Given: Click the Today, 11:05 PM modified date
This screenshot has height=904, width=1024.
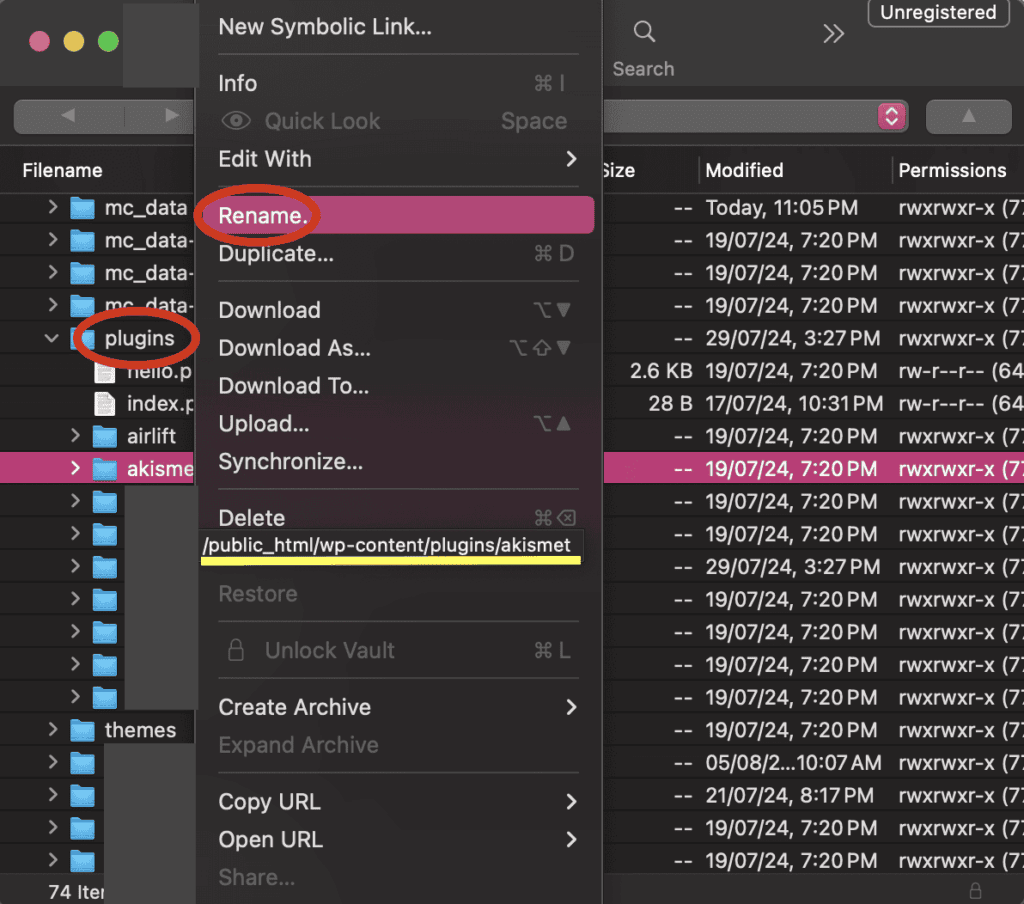Looking at the screenshot, I should [782, 208].
